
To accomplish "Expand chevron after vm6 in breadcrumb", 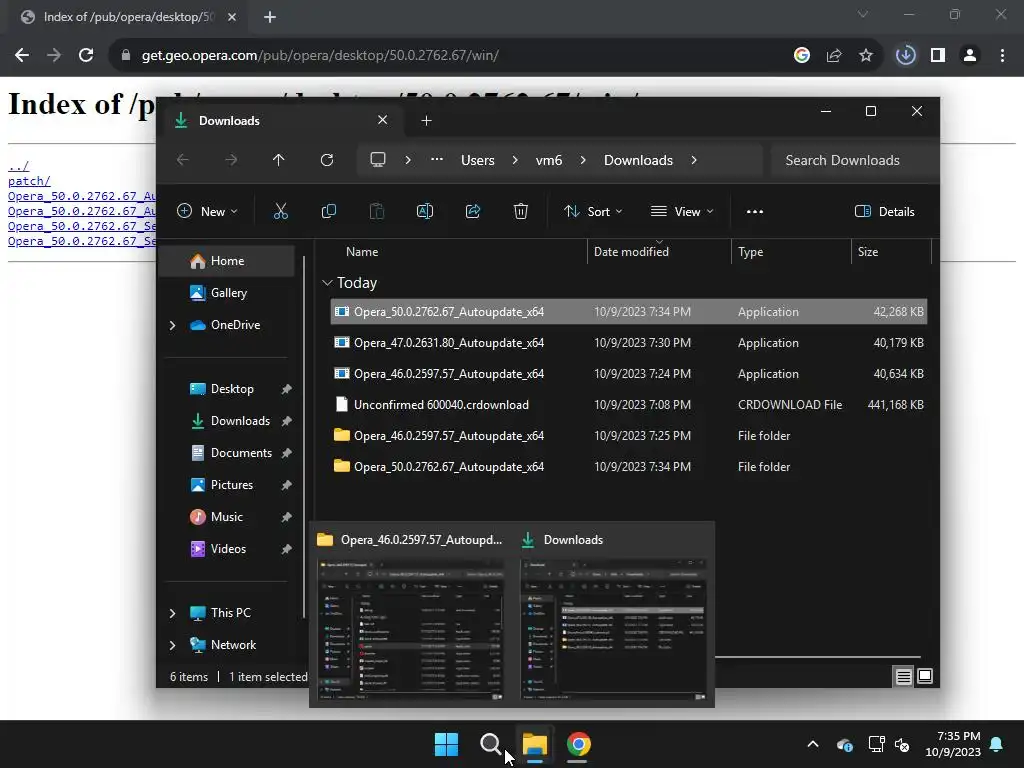I will 583,160.
